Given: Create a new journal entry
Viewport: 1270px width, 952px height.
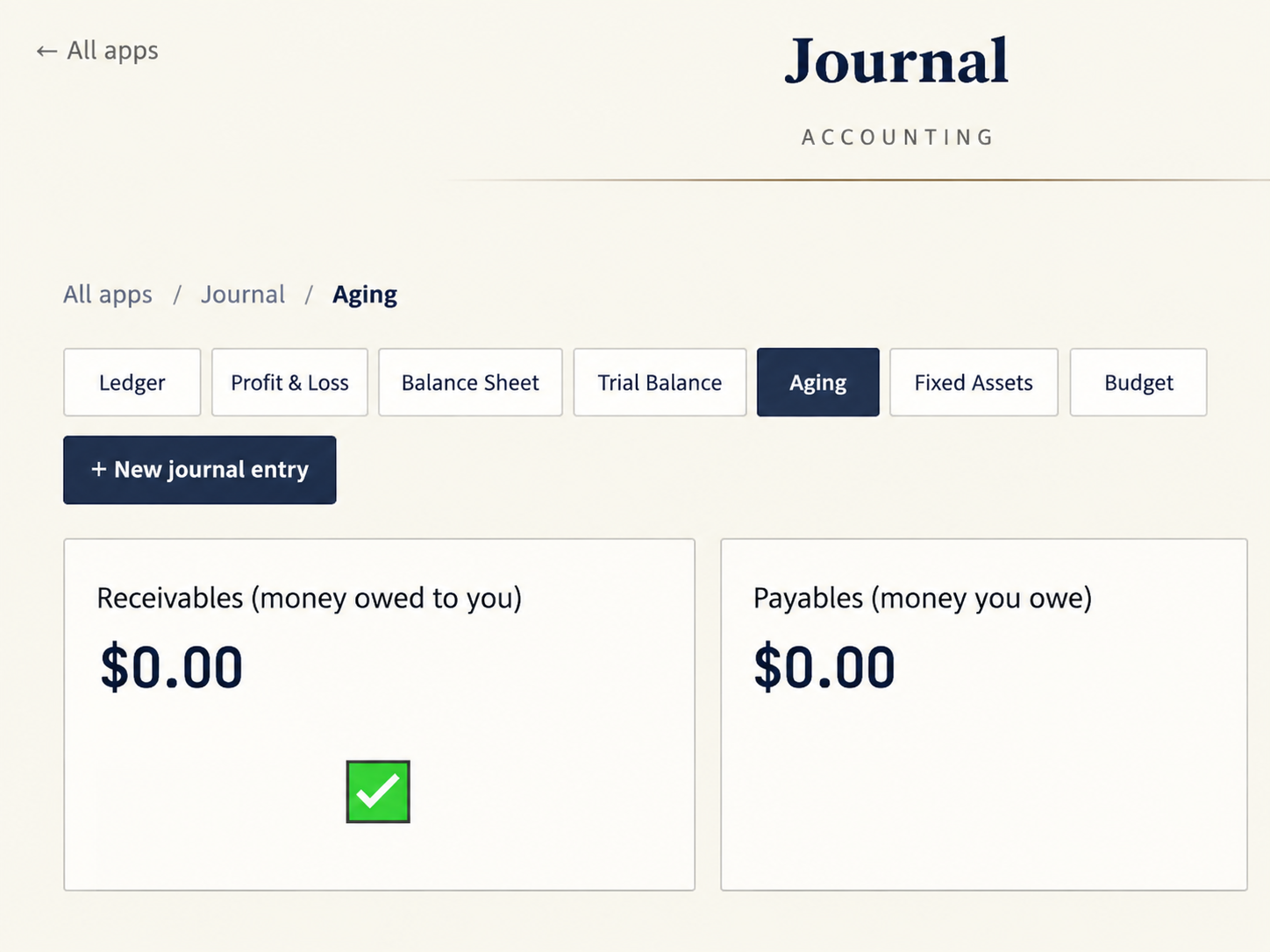Looking at the screenshot, I should (200, 470).
